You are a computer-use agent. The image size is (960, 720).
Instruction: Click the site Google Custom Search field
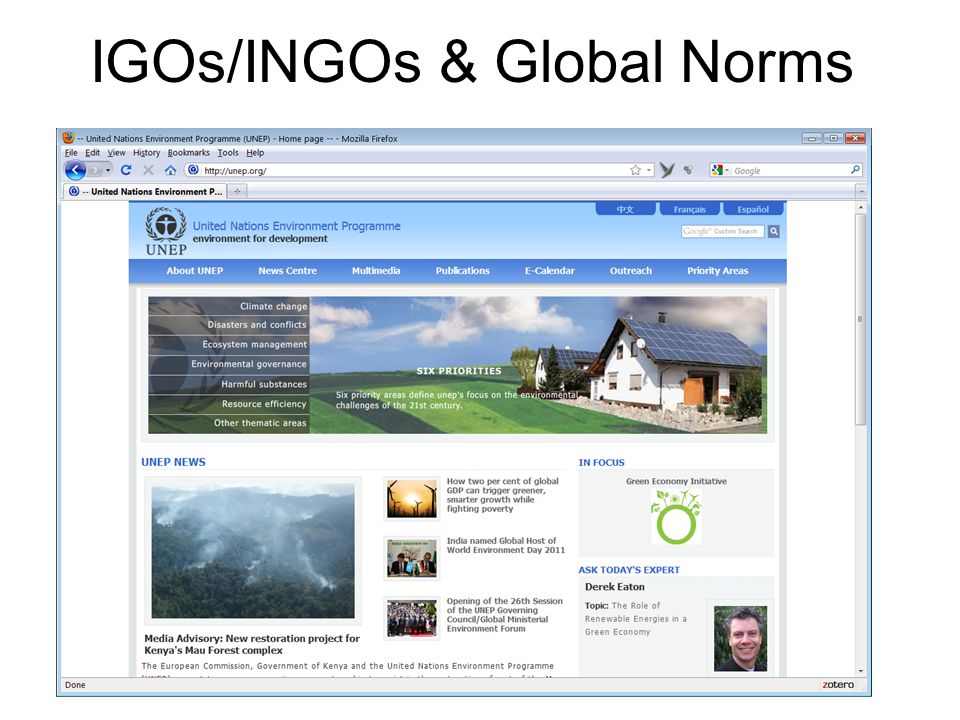coord(722,231)
